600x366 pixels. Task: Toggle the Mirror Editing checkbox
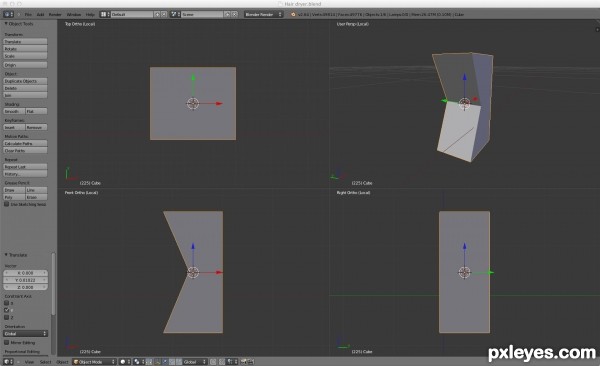click(x=7, y=343)
